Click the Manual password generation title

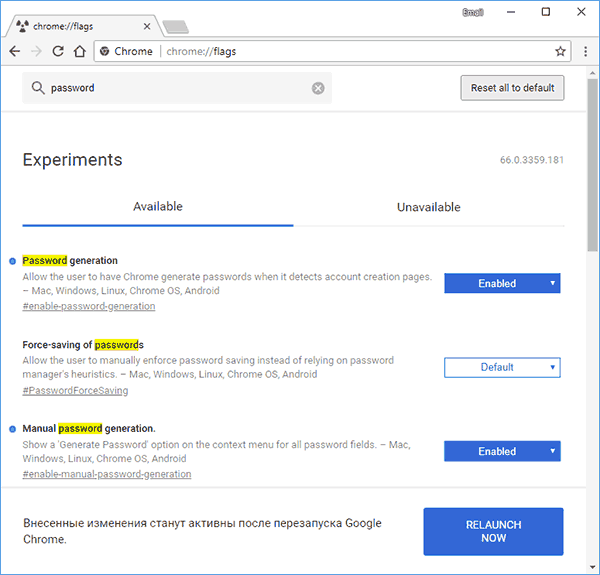click(x=89, y=428)
